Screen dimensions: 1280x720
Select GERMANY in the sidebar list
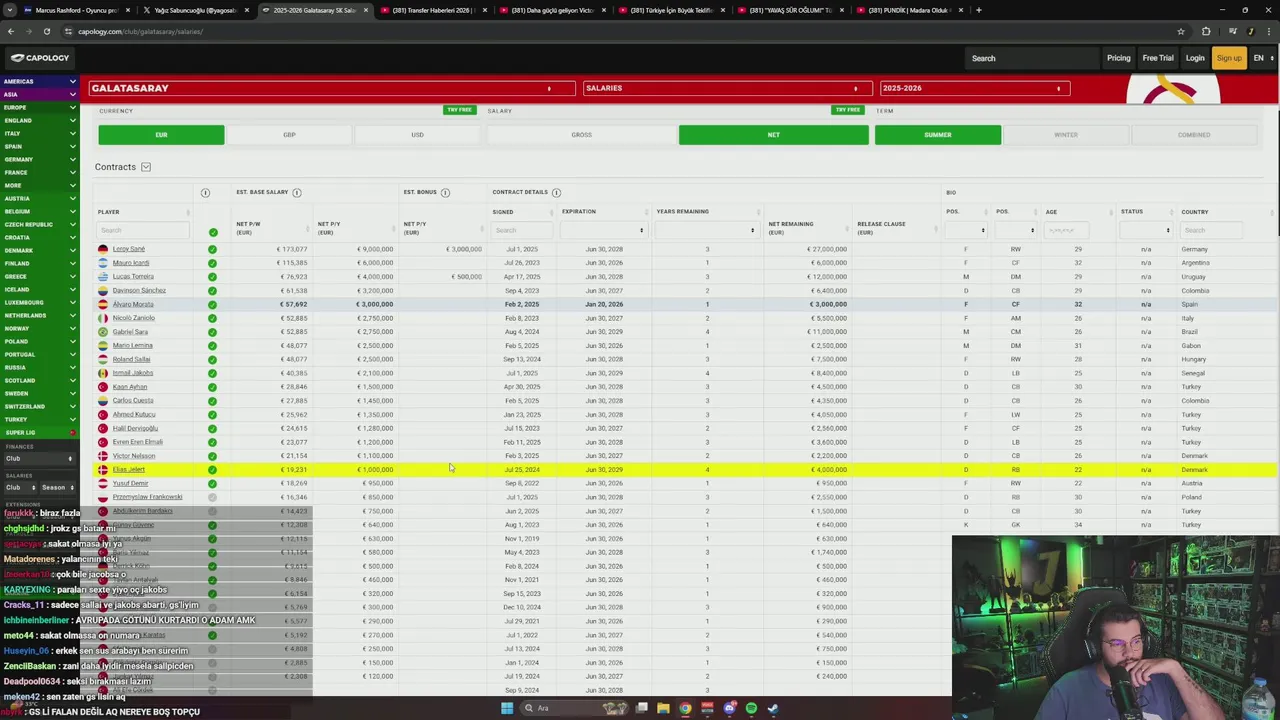click(x=38, y=159)
